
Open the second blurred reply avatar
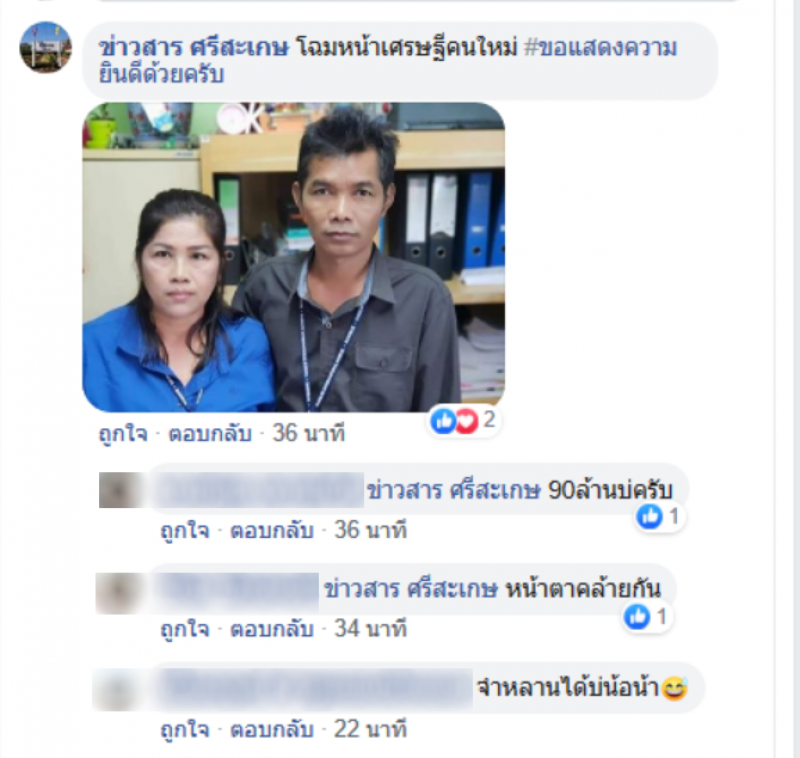click(x=118, y=593)
